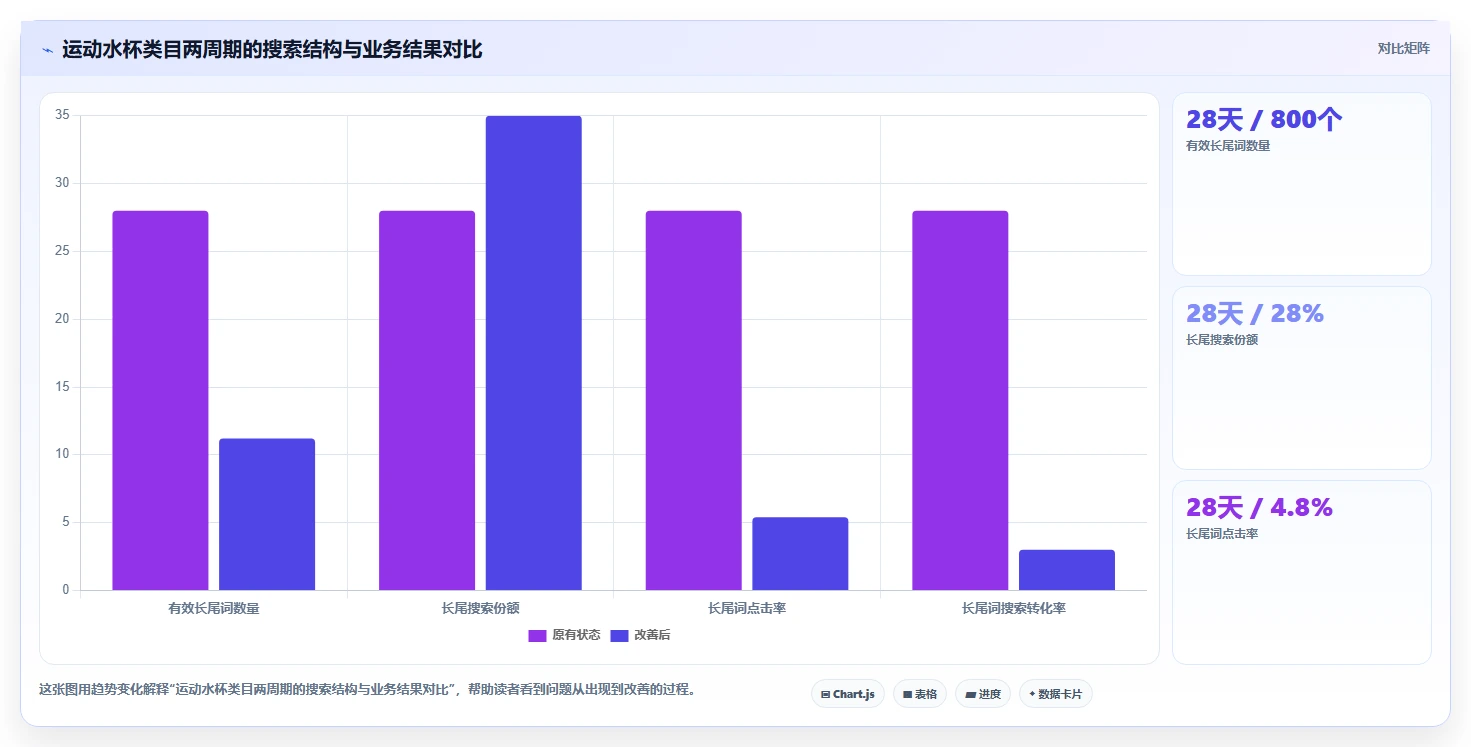This screenshot has height=747, width=1471.
Task: Click the 长尾词搜索转化率 blue 改善后 bar
Action: pos(1067,570)
